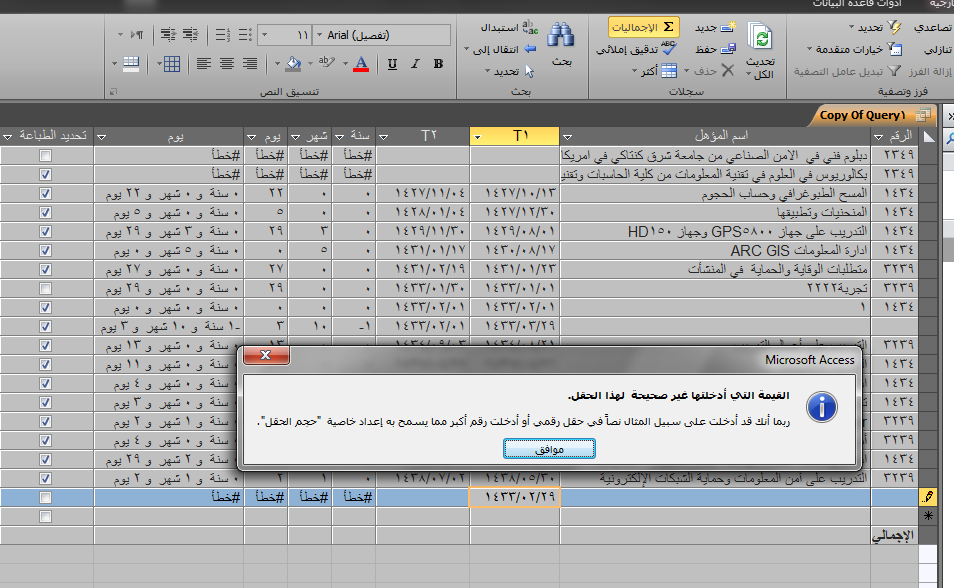Click the bulleted list icon
Image resolution: width=954 pixels, height=588 pixels.
coord(245,35)
